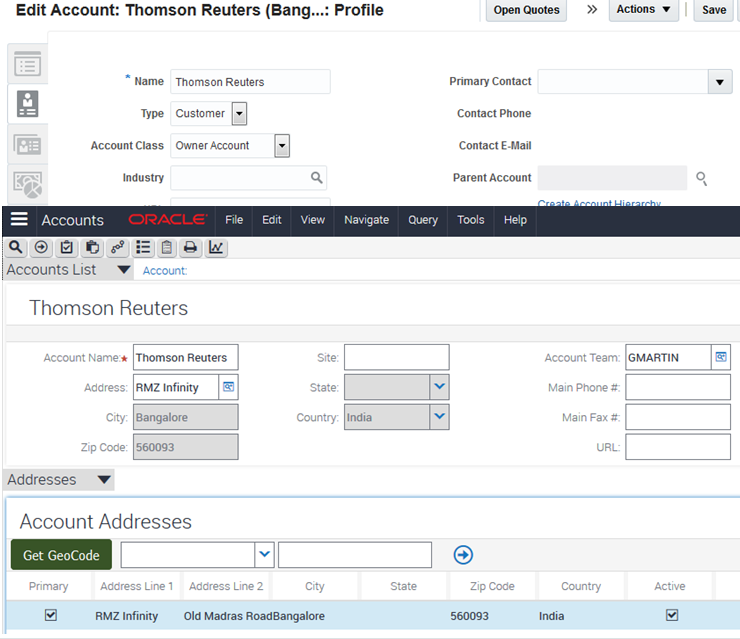Click the bulleted list toolbar icon

[143, 247]
